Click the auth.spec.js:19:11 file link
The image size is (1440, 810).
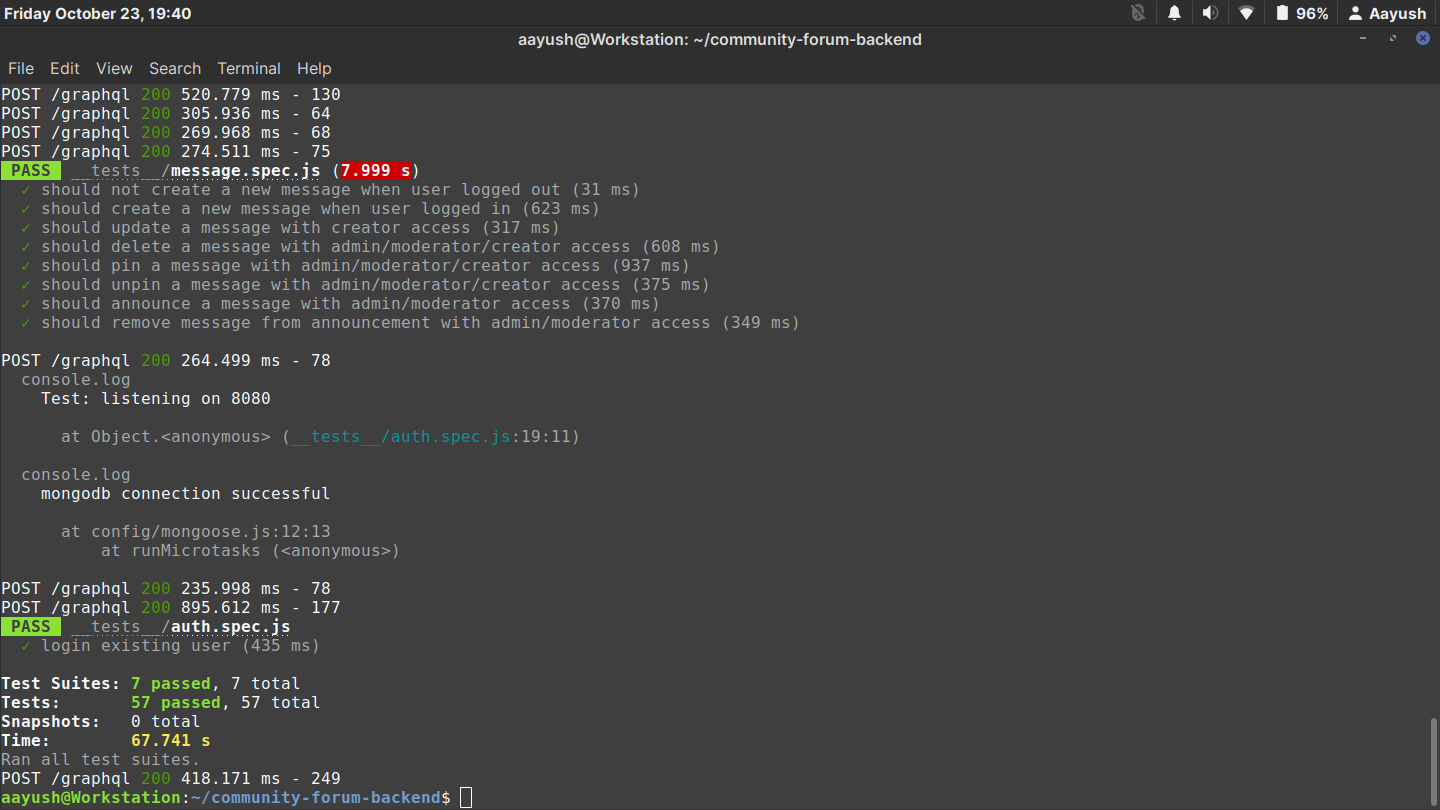click(435, 437)
